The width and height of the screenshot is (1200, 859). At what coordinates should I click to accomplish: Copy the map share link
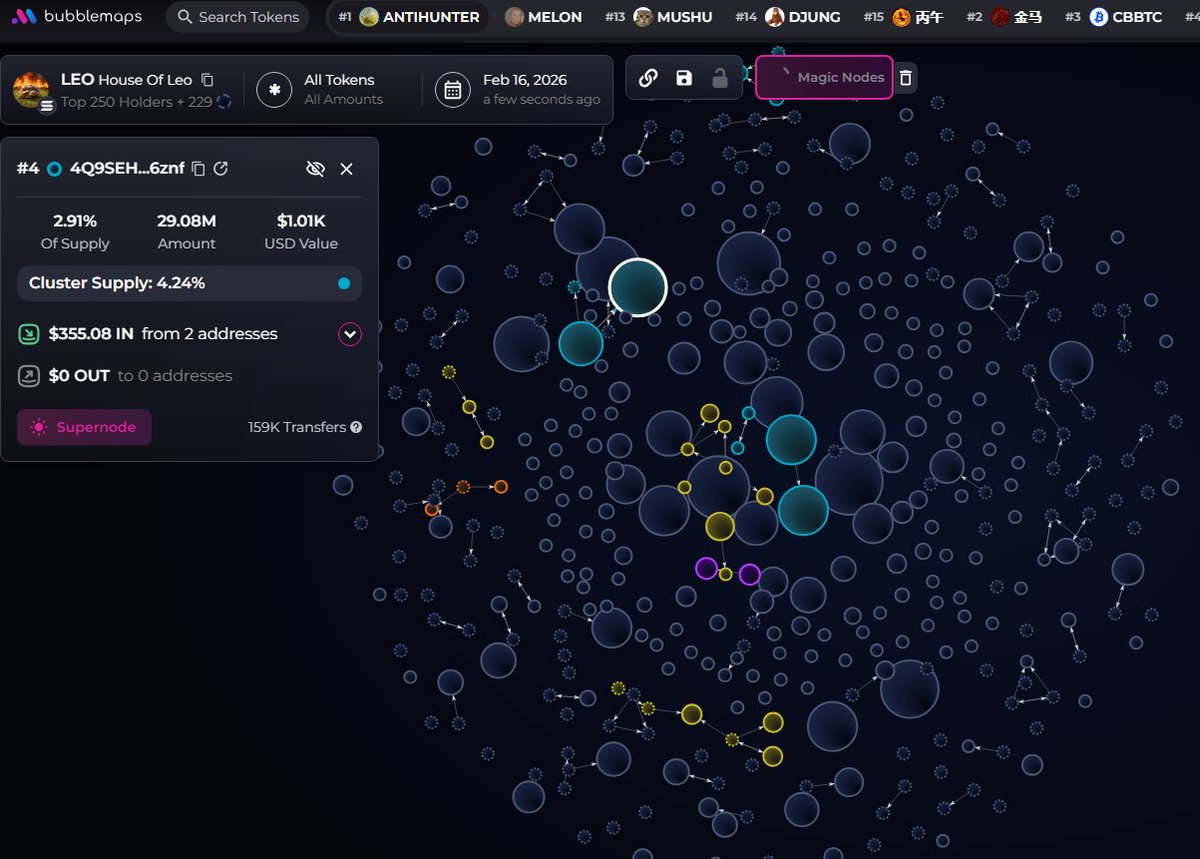[648, 78]
